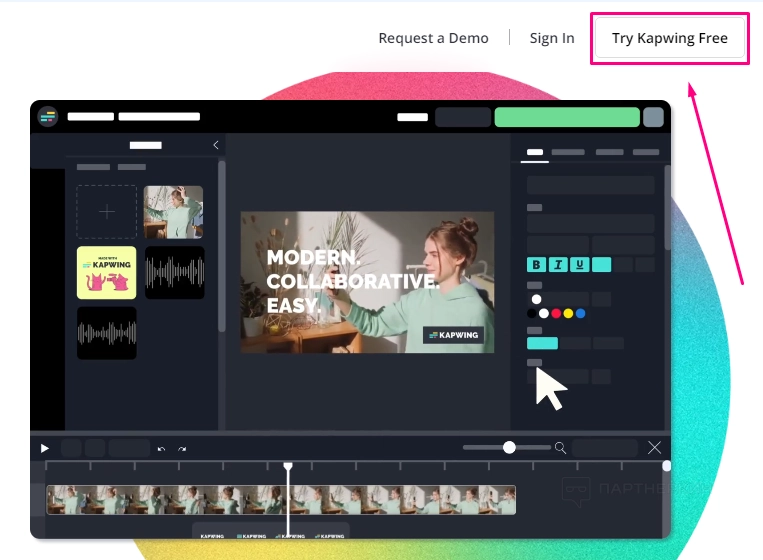Click the end marker handle of timeline
Image resolution: width=763 pixels, height=560 pixels.
(667, 466)
